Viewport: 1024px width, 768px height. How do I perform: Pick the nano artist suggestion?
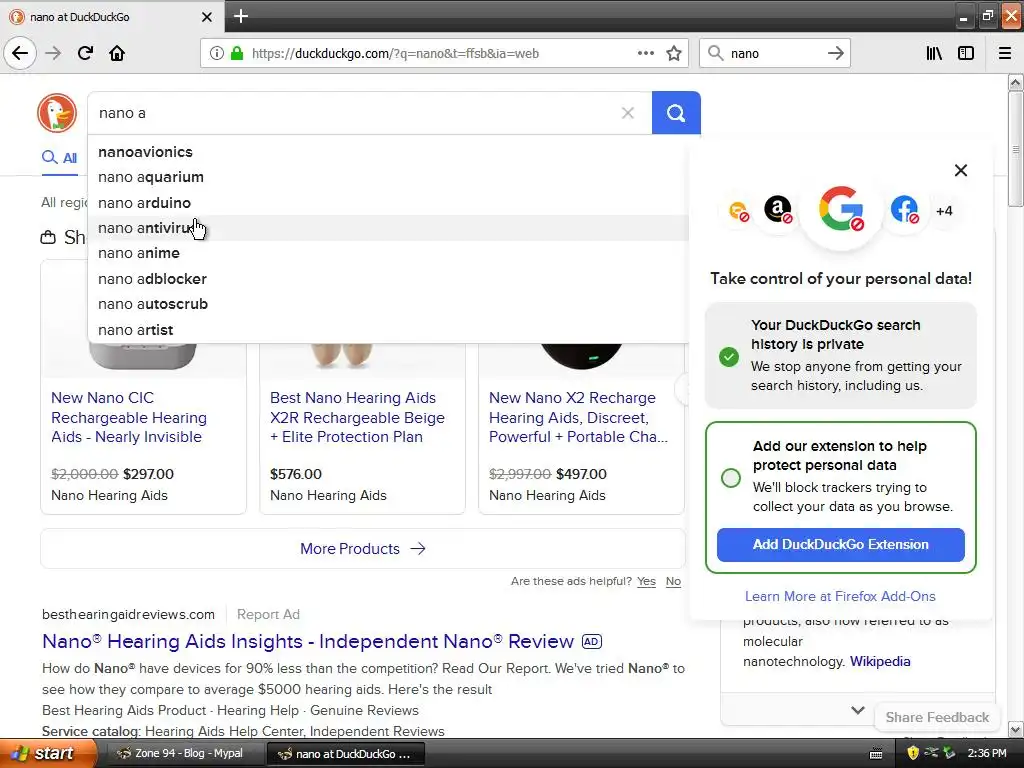388,330
